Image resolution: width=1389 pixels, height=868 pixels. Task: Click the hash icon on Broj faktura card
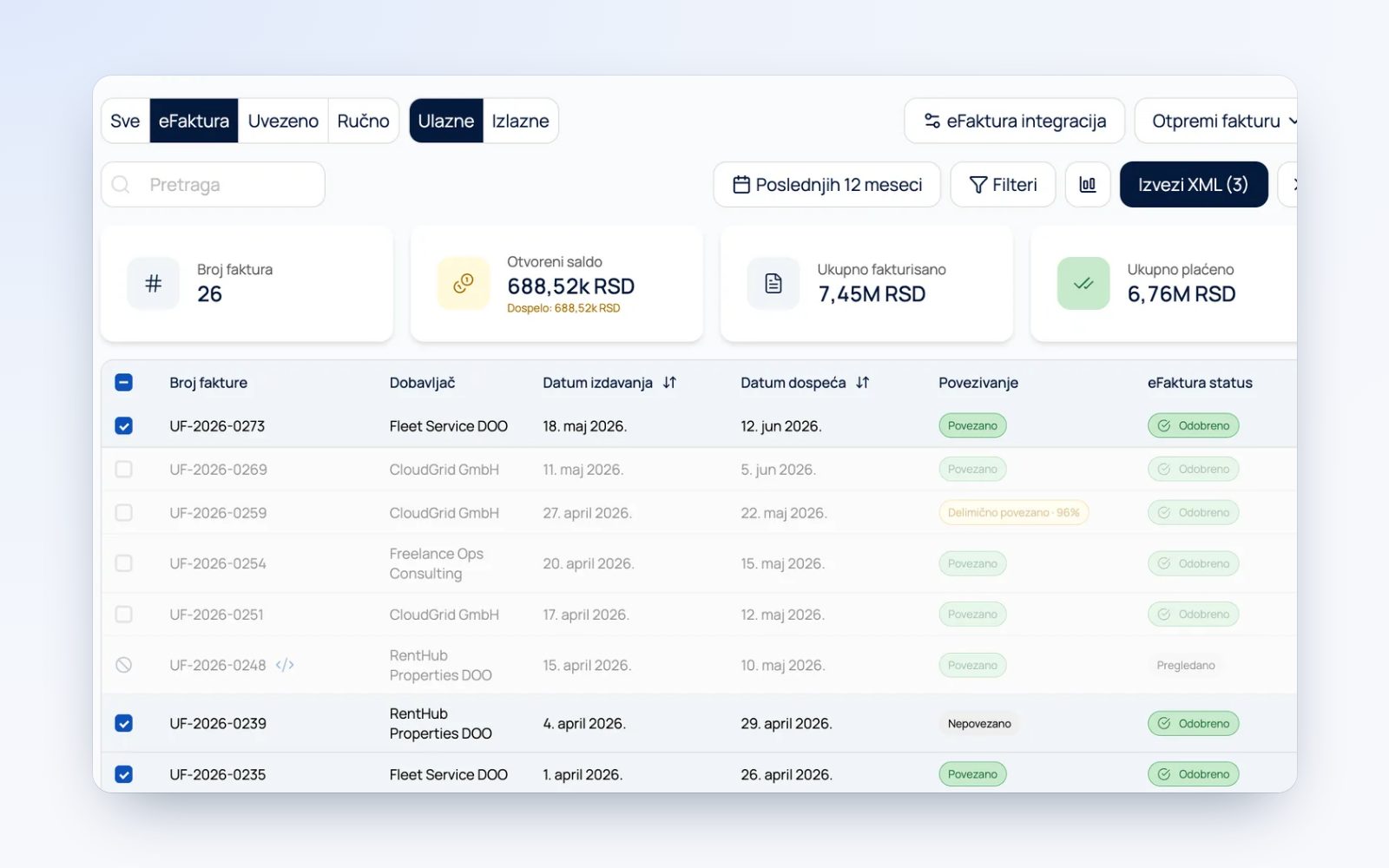(154, 283)
